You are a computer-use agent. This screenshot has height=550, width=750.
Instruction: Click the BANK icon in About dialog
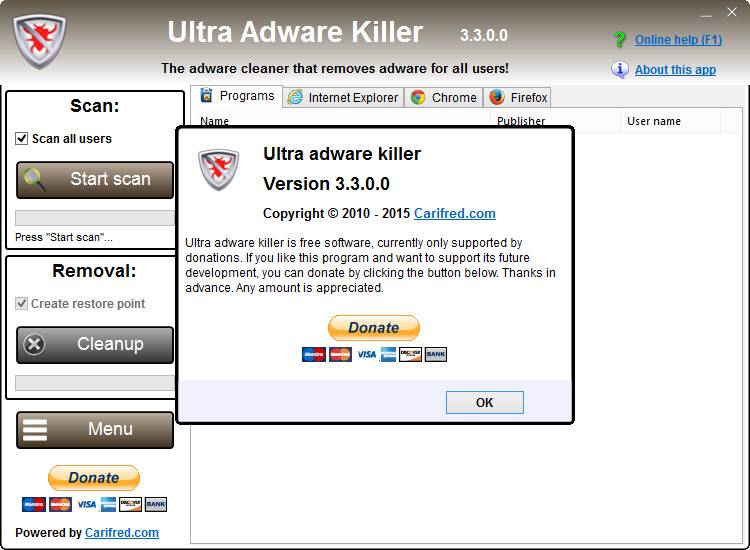[436, 354]
